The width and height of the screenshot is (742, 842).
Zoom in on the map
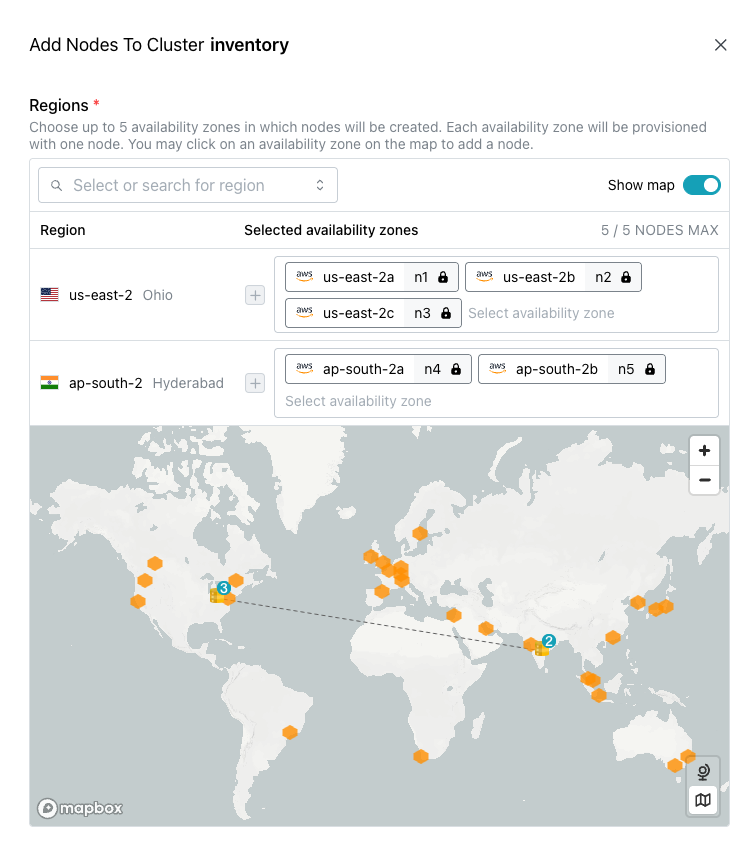pyautogui.click(x=705, y=450)
